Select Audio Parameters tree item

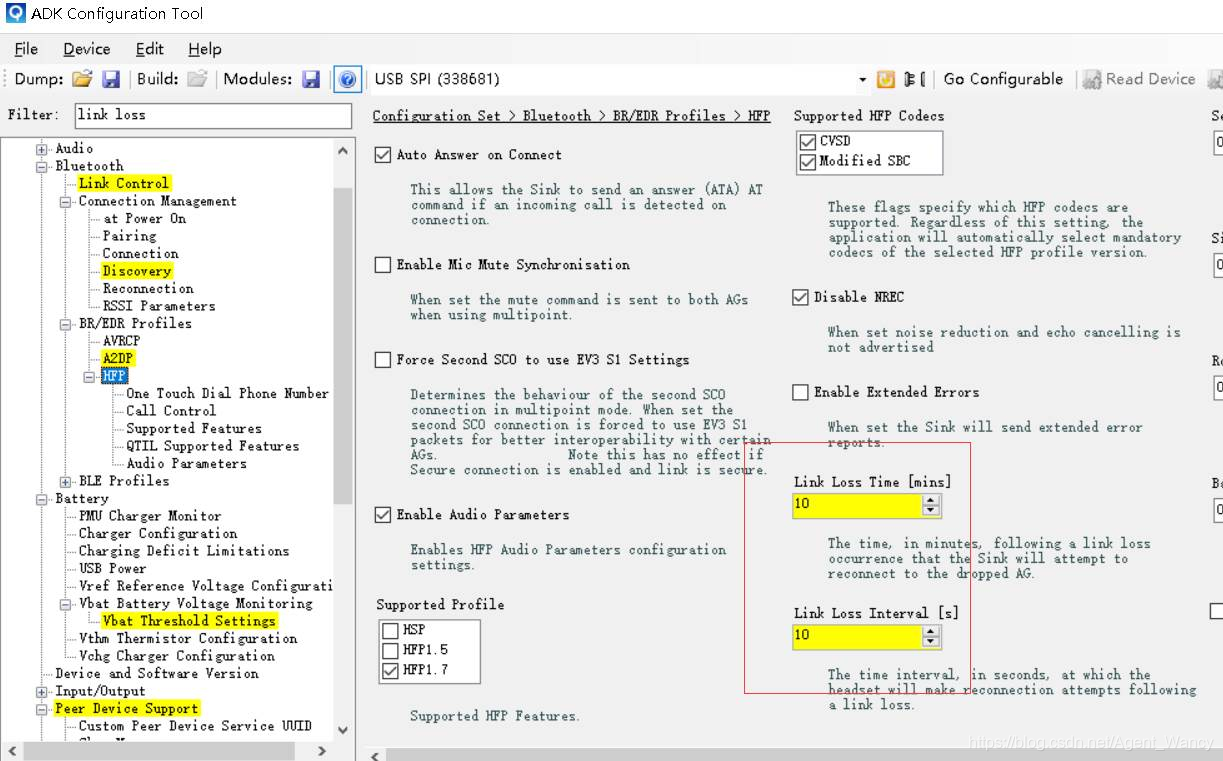pos(186,464)
